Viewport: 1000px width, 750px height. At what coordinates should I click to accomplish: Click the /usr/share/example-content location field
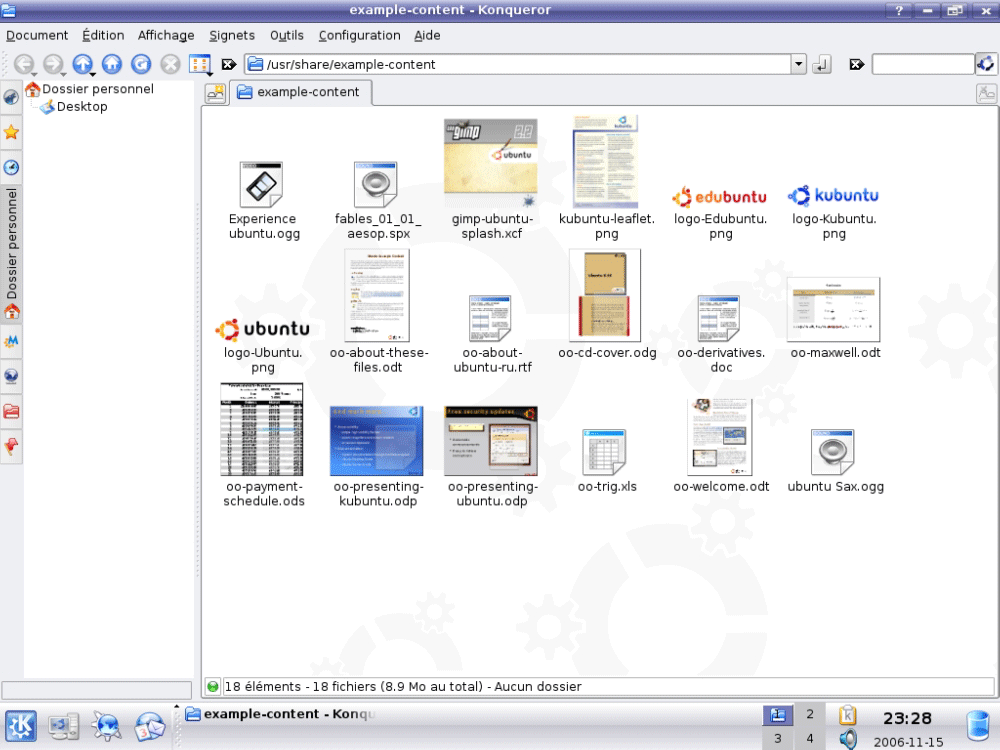[518, 64]
